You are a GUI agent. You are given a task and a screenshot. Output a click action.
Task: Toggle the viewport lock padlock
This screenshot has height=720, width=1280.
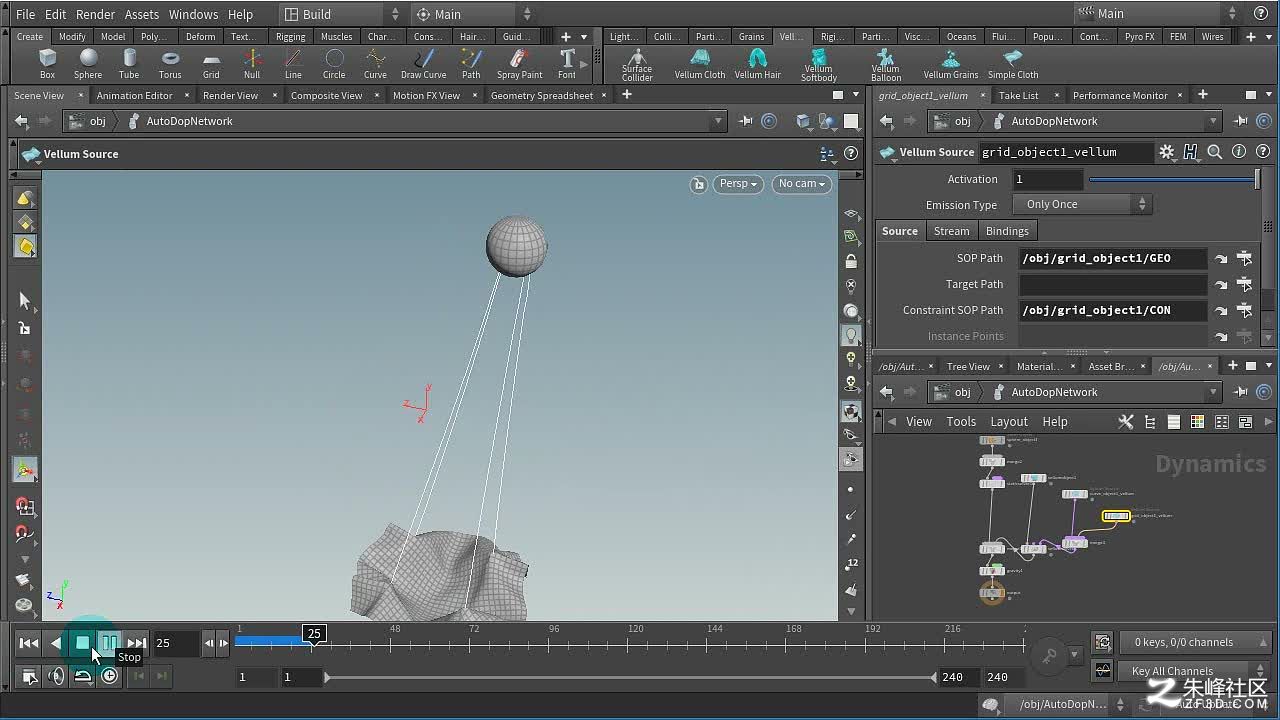(x=851, y=261)
